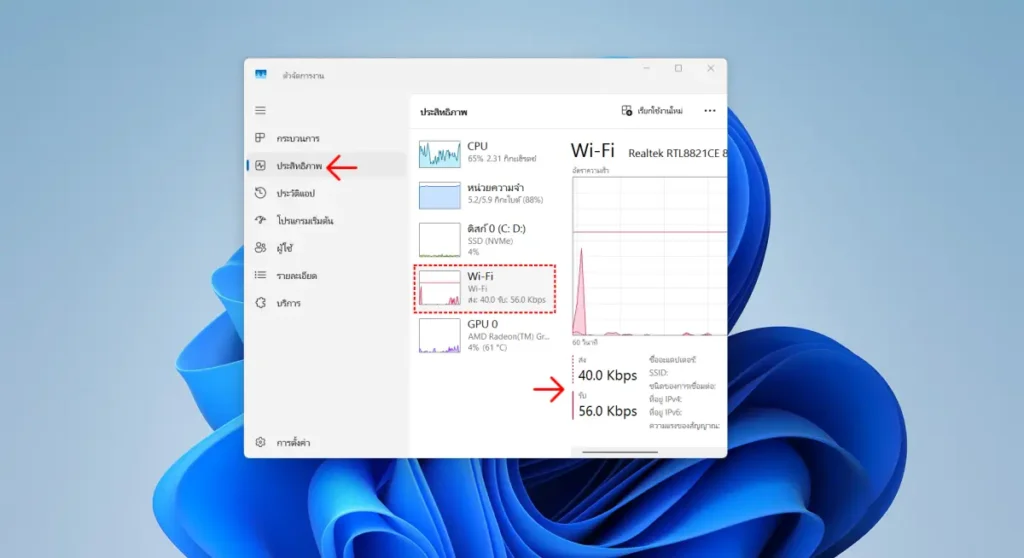Select the Wi-Fi graph thumbnail
Viewport: 1024px width, 558px height.
coord(440,287)
